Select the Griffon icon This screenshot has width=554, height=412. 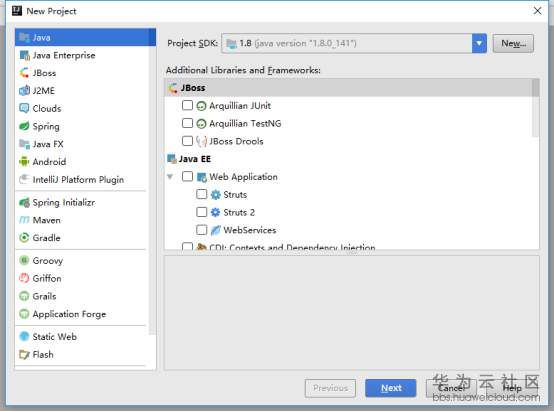(x=24, y=278)
